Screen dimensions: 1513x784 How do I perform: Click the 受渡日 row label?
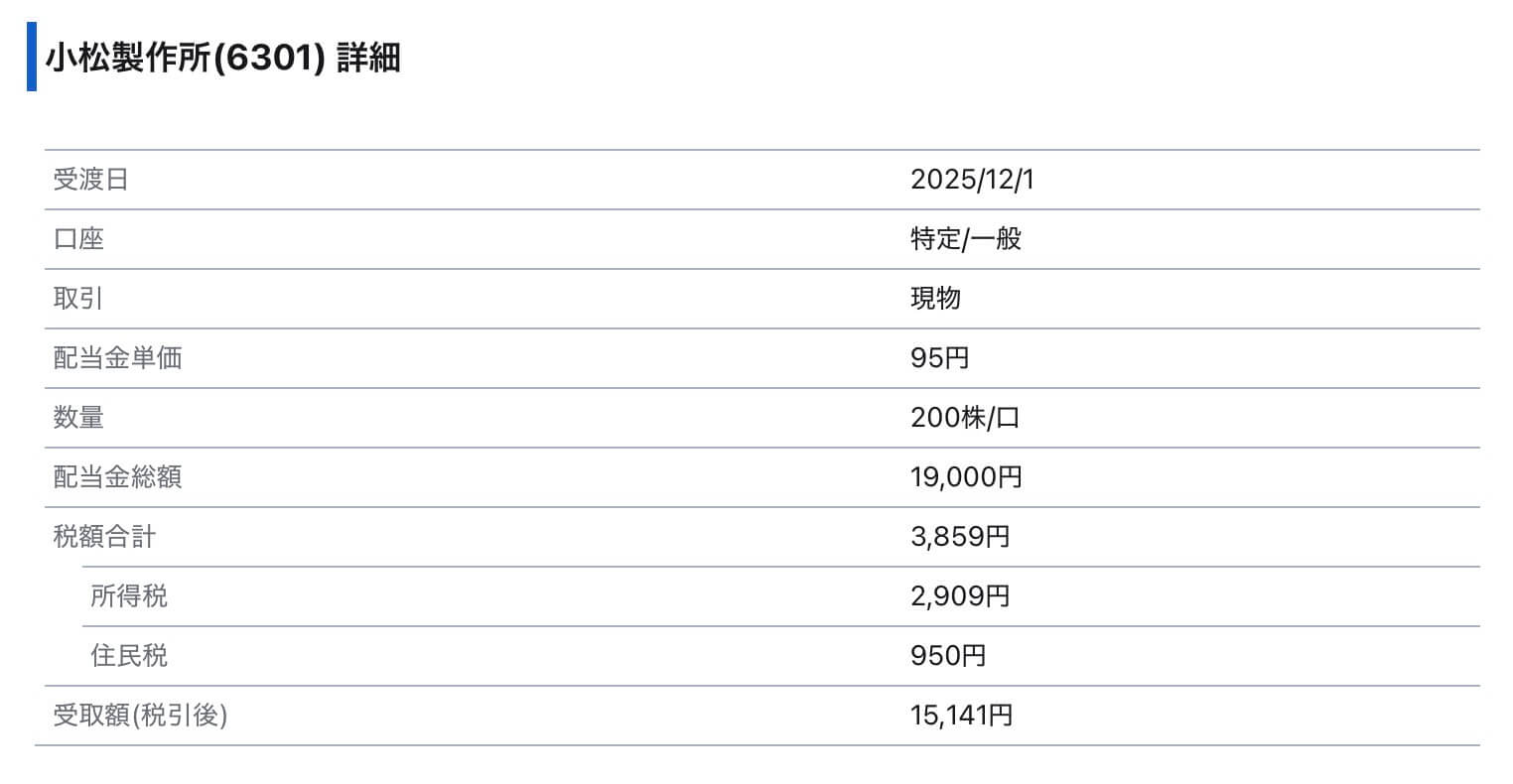[x=90, y=180]
